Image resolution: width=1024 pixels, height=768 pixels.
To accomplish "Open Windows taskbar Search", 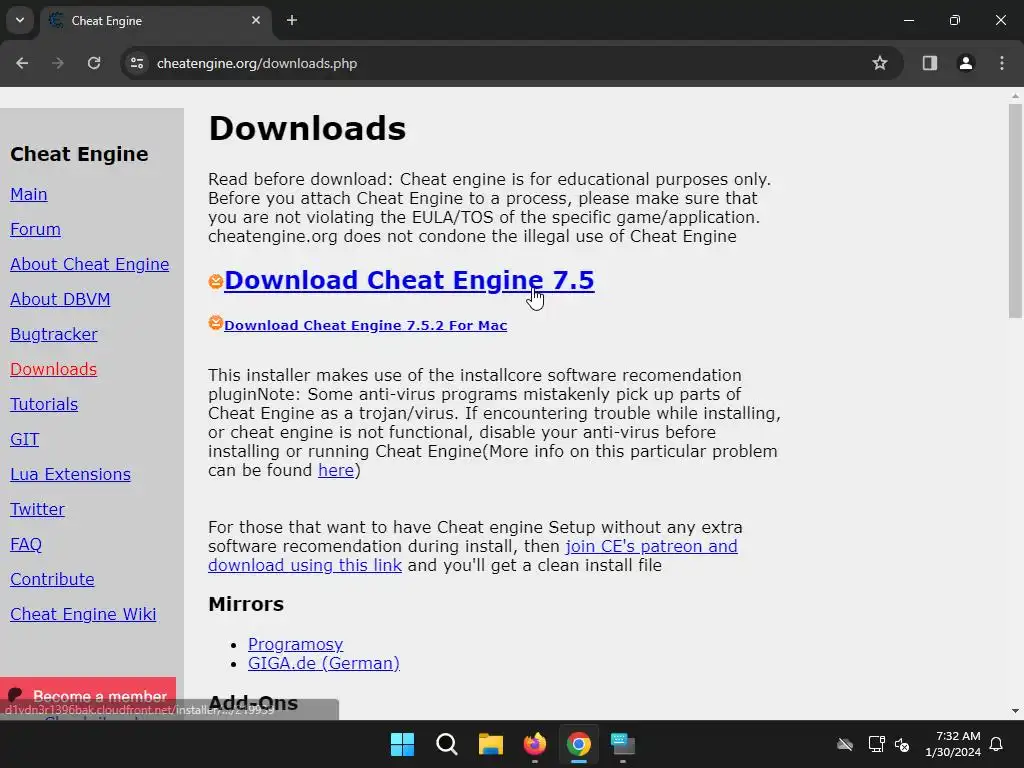I will tap(447, 744).
